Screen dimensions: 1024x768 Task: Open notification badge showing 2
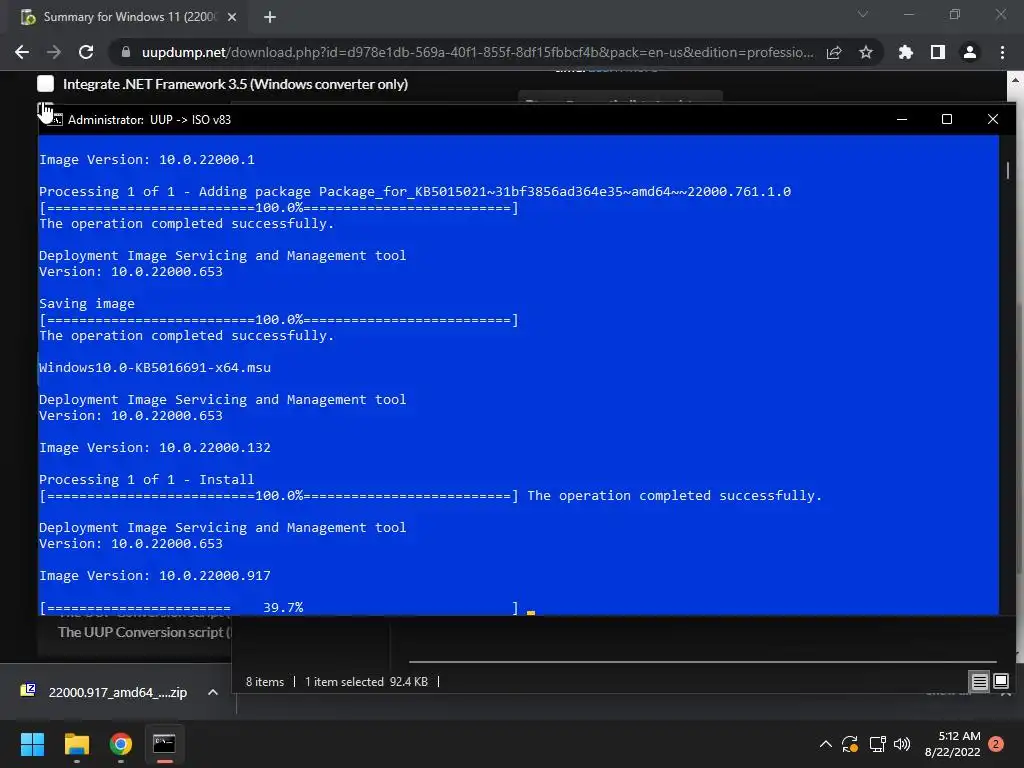pos(996,744)
